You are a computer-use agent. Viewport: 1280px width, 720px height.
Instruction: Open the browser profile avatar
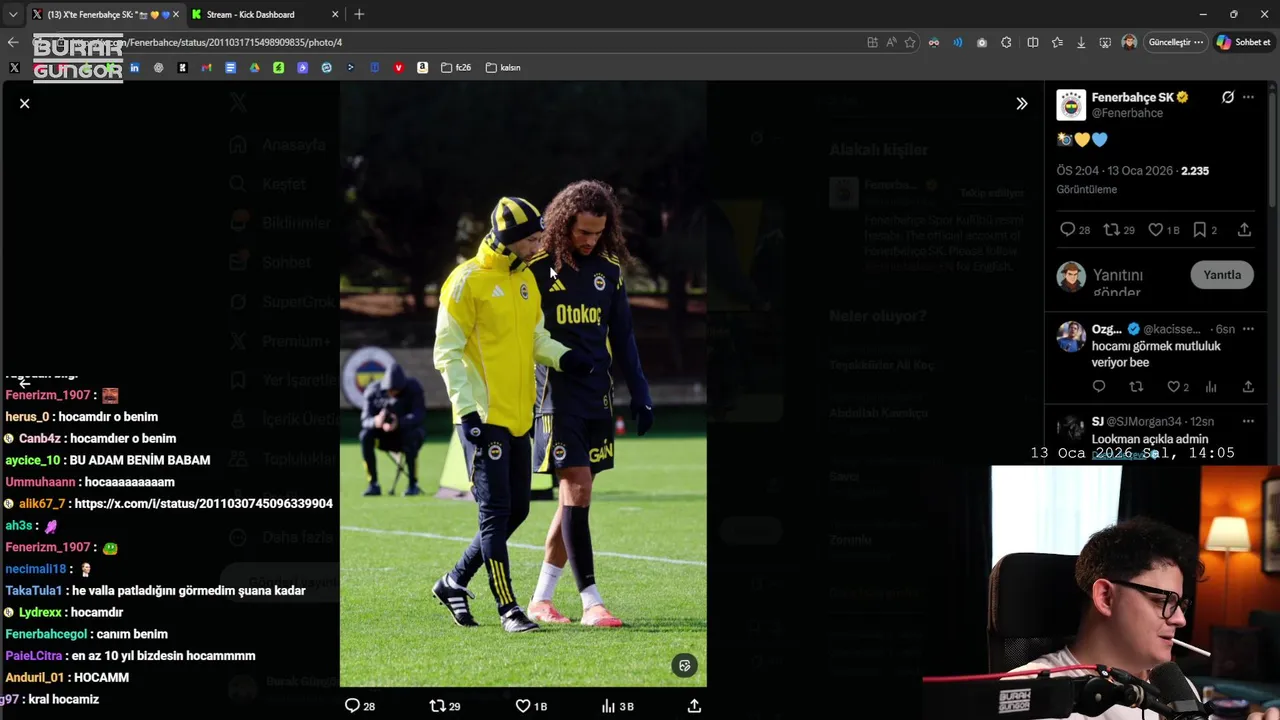pos(1129,42)
